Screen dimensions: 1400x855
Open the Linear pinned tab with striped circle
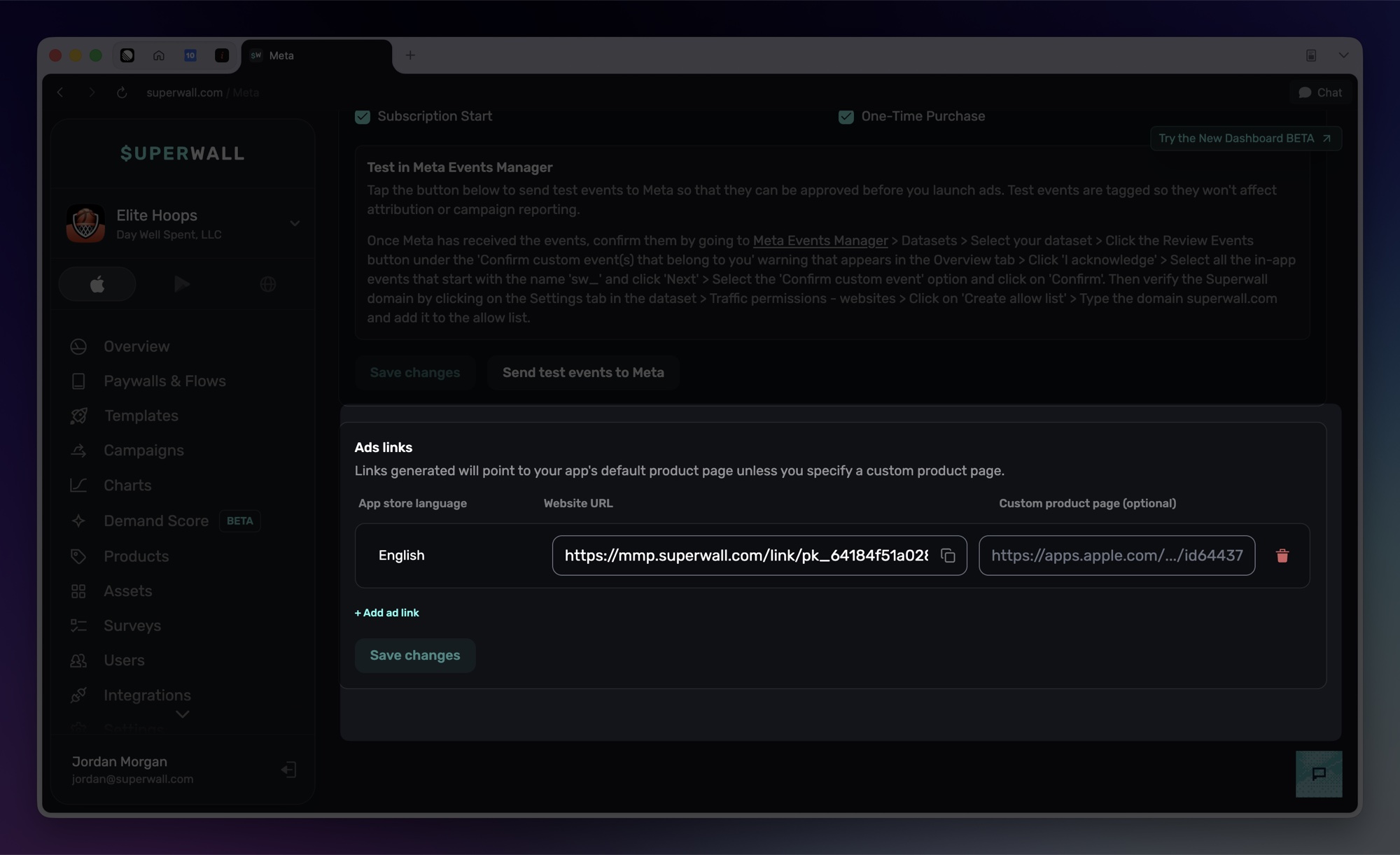127,55
